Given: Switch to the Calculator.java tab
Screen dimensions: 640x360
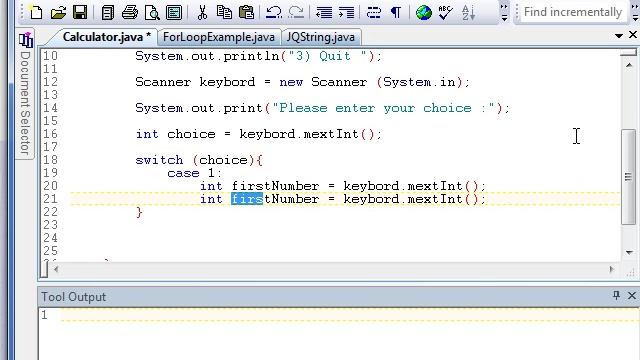Looking at the screenshot, I should tap(106, 37).
